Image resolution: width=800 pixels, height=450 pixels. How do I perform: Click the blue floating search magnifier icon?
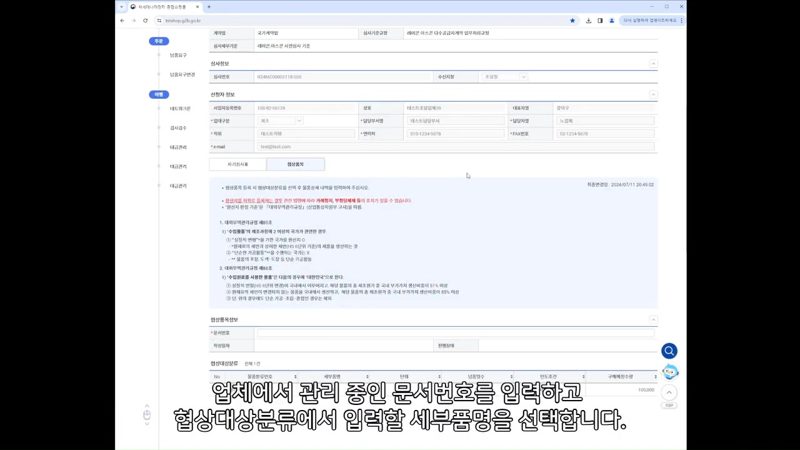[x=669, y=351]
